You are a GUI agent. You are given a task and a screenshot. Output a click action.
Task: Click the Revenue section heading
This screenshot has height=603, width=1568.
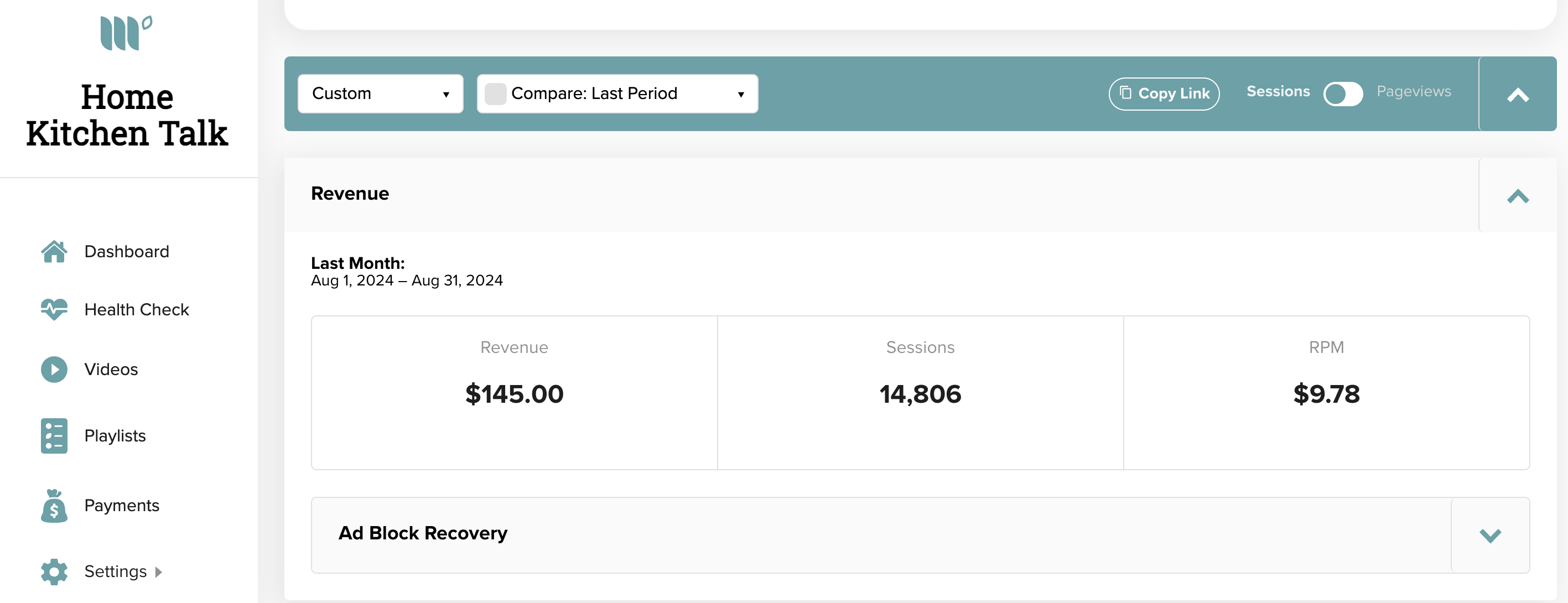(x=350, y=194)
